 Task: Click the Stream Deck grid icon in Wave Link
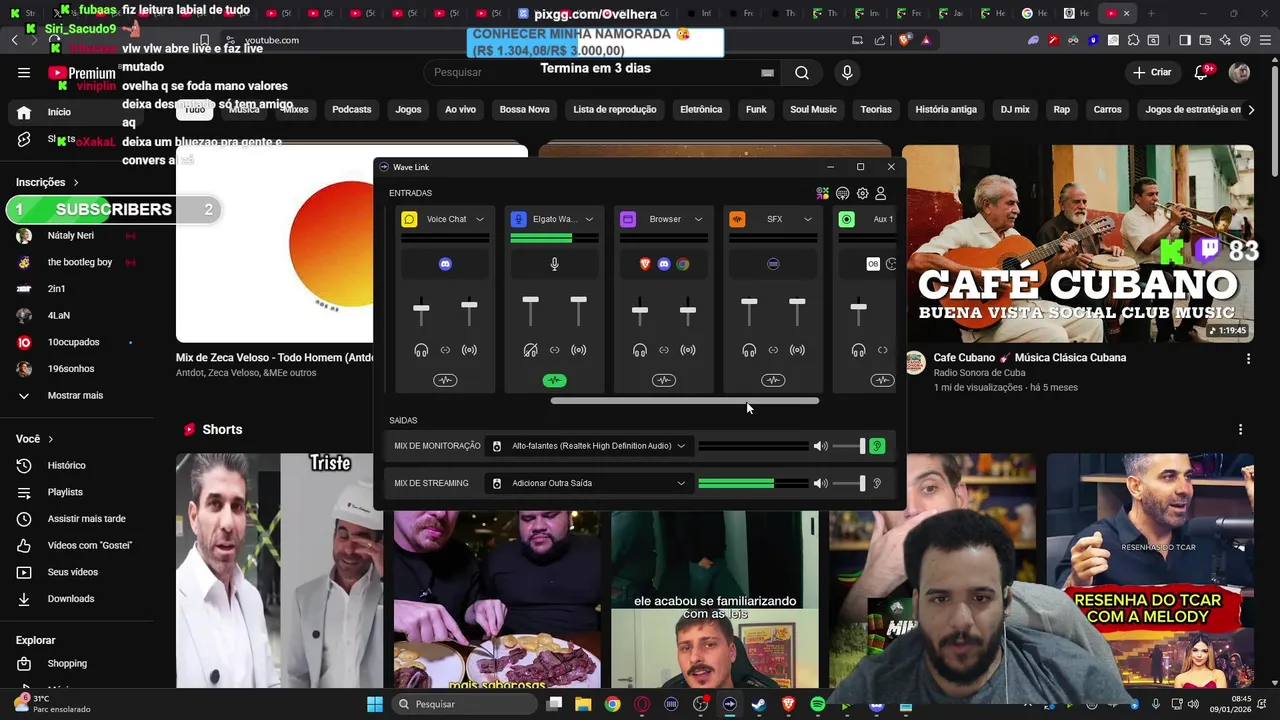[x=842, y=193]
